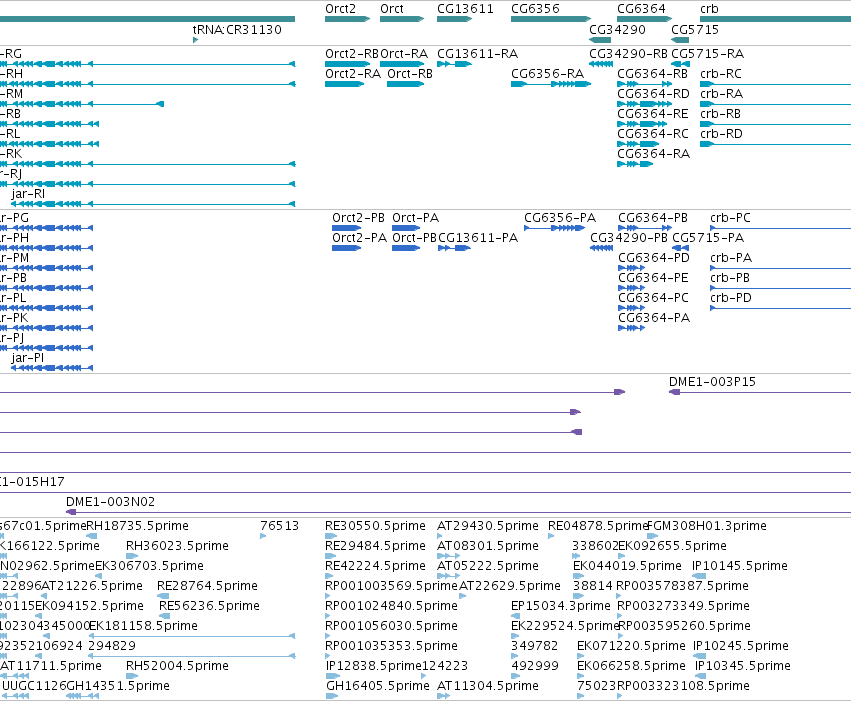851x701 pixels.
Task: Open protein CG13611-PA
Action: 455,248
